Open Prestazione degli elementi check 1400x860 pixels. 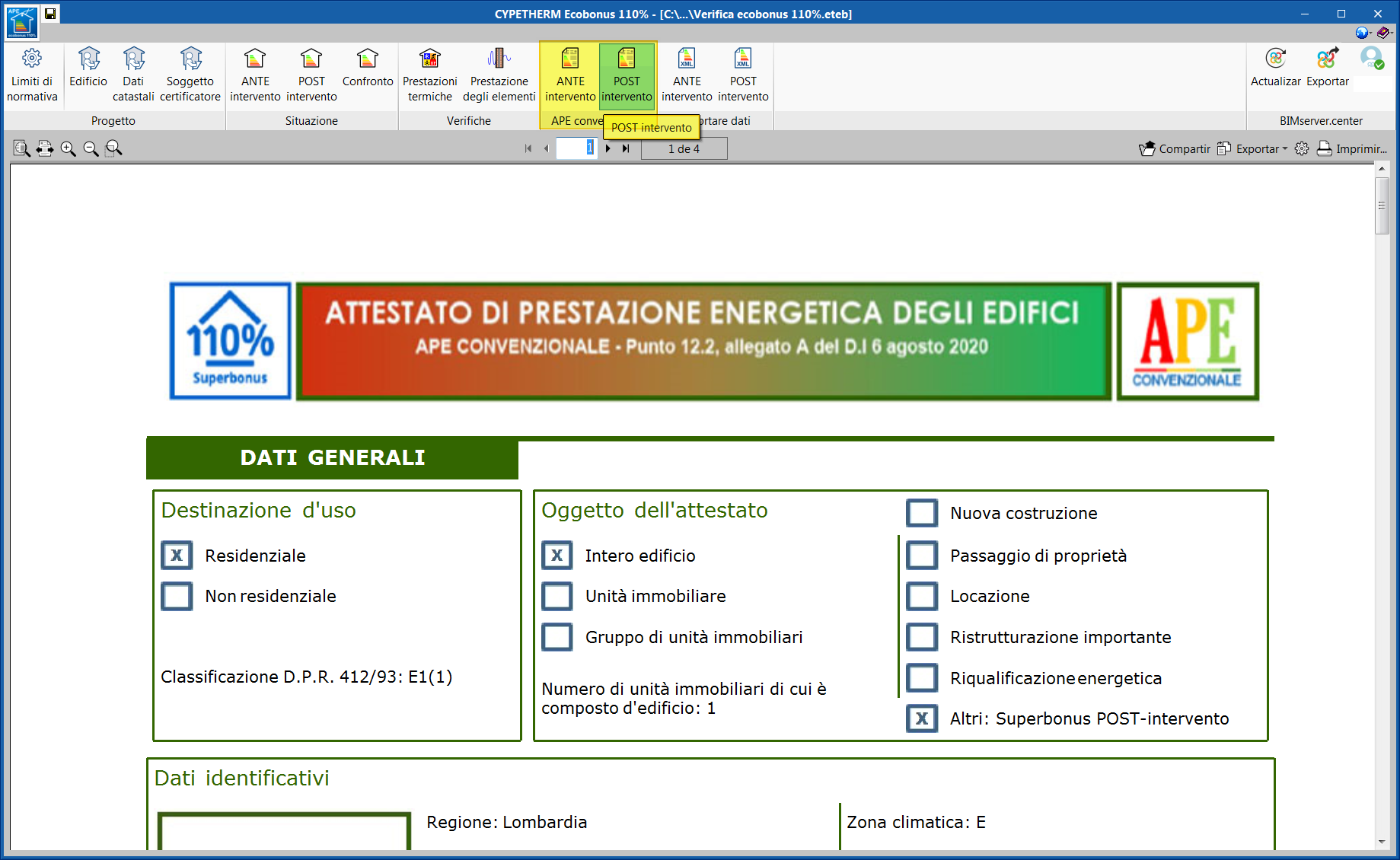click(499, 75)
